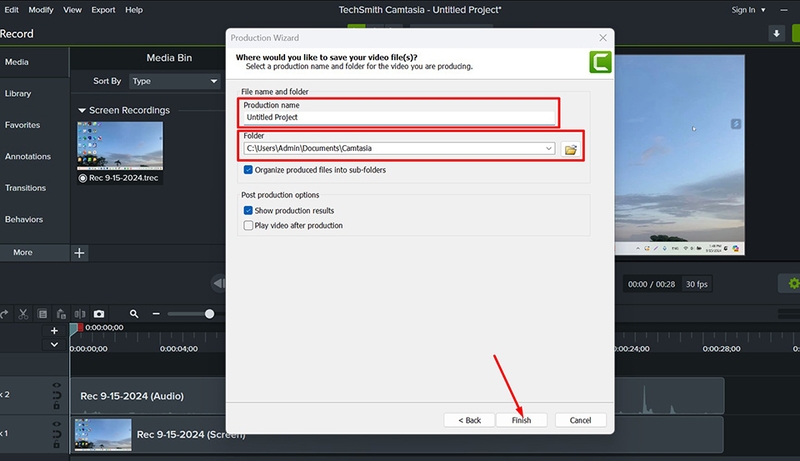
Task: Click the Cut scissors icon
Action: point(23,314)
